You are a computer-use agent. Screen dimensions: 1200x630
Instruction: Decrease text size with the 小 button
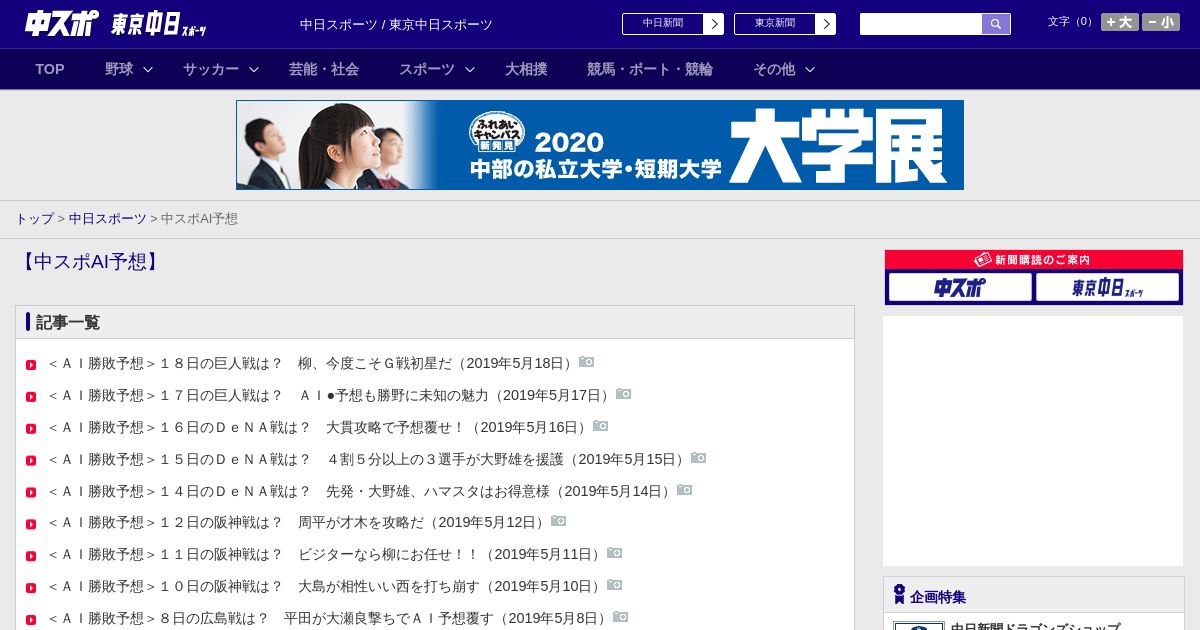click(x=1161, y=22)
